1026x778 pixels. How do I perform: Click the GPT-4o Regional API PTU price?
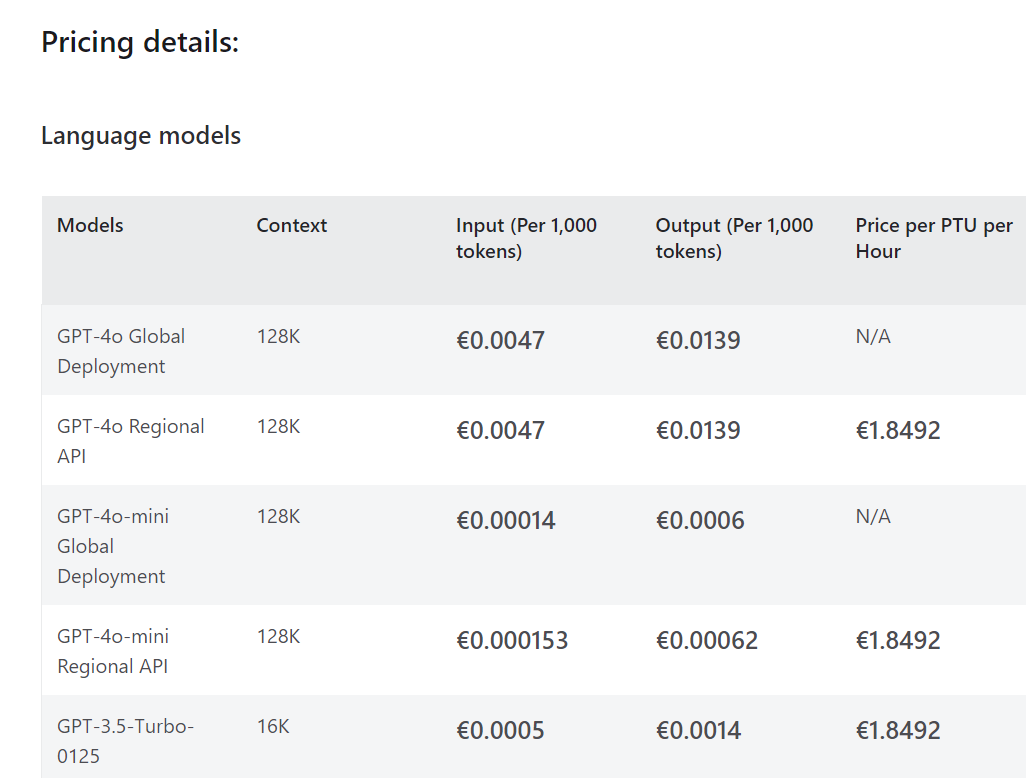[898, 431]
